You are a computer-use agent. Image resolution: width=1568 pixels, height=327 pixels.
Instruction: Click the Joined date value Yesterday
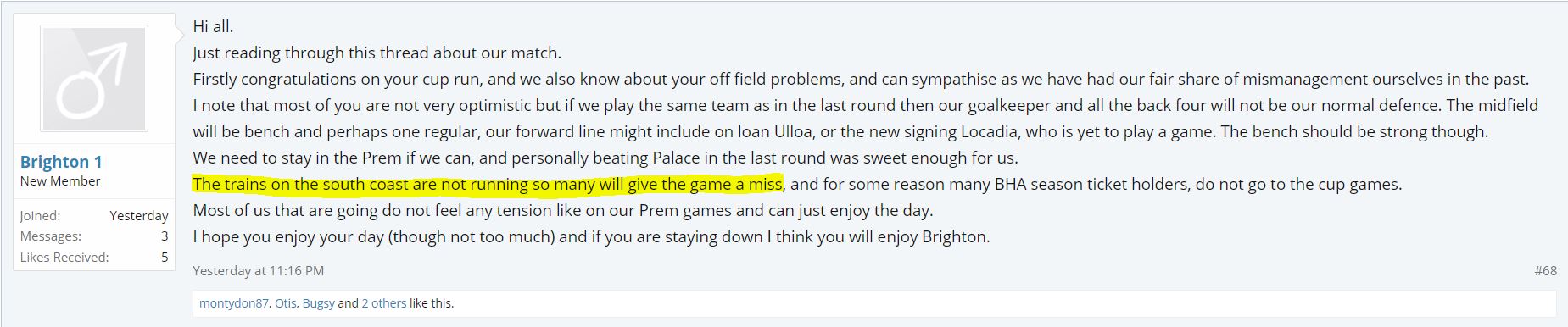point(139,216)
